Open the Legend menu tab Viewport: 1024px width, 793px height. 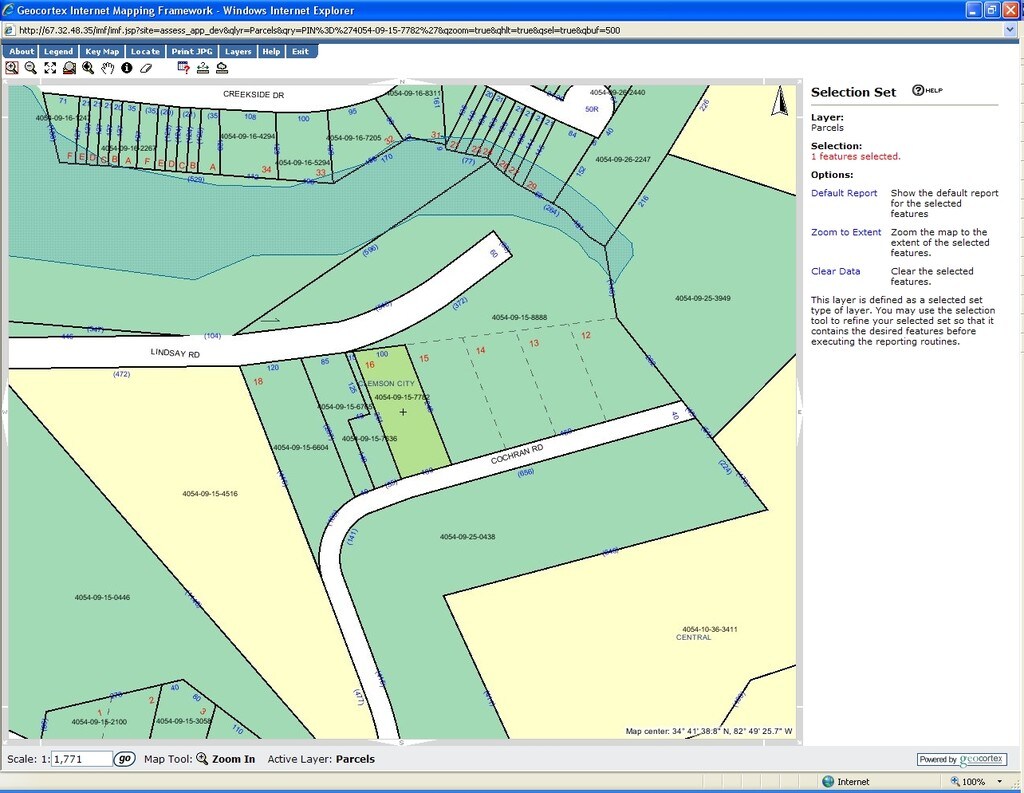coord(58,51)
